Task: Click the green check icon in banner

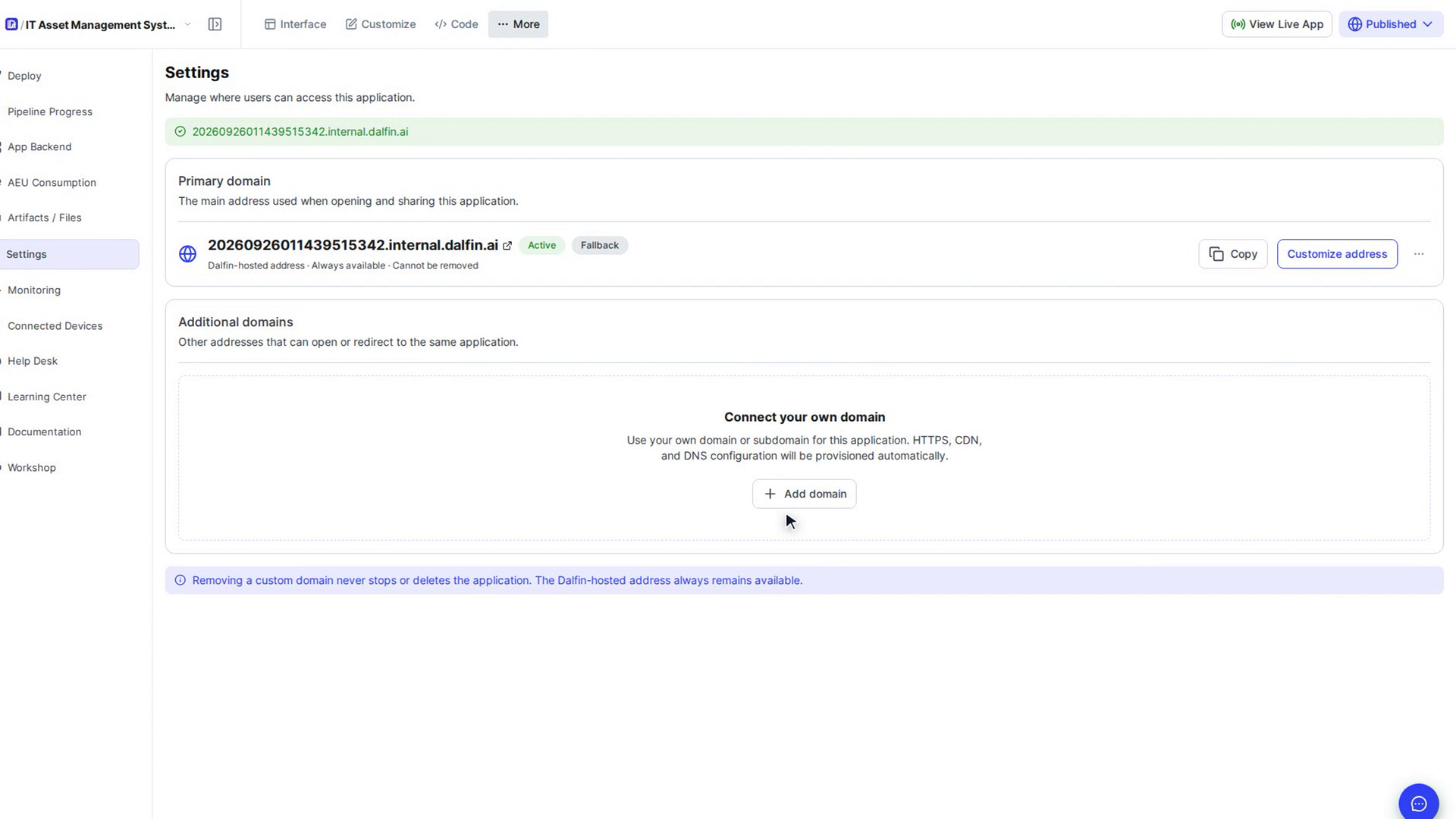Action: pos(180,132)
